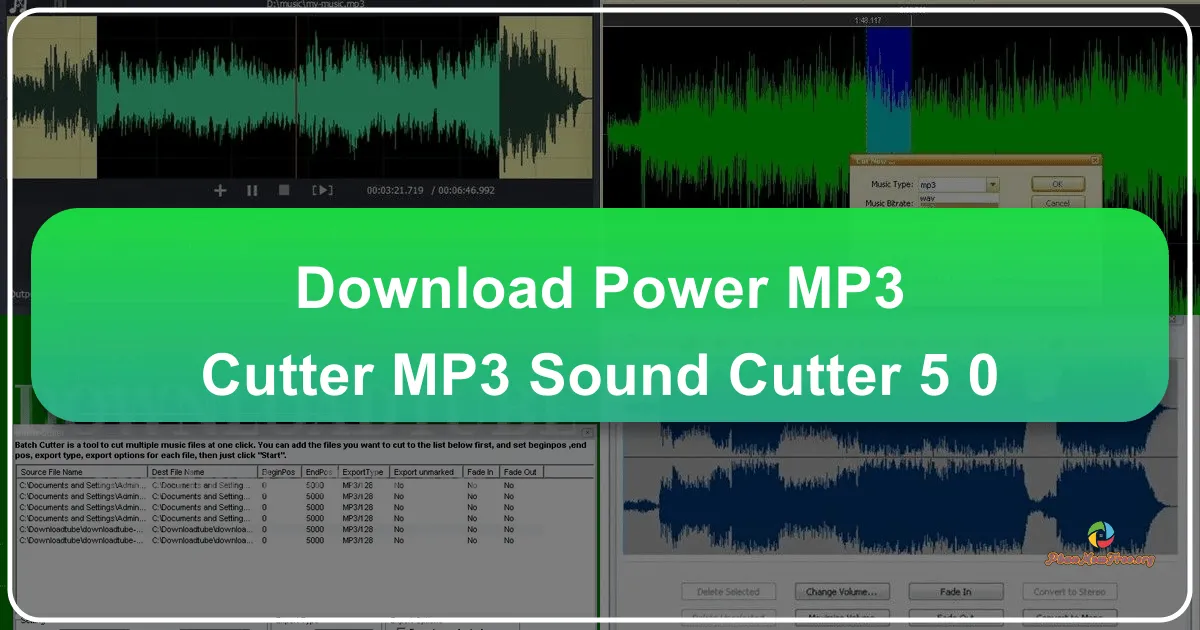The image size is (1200, 630).
Task: Click the Stop playback icon
Action: coord(284,190)
